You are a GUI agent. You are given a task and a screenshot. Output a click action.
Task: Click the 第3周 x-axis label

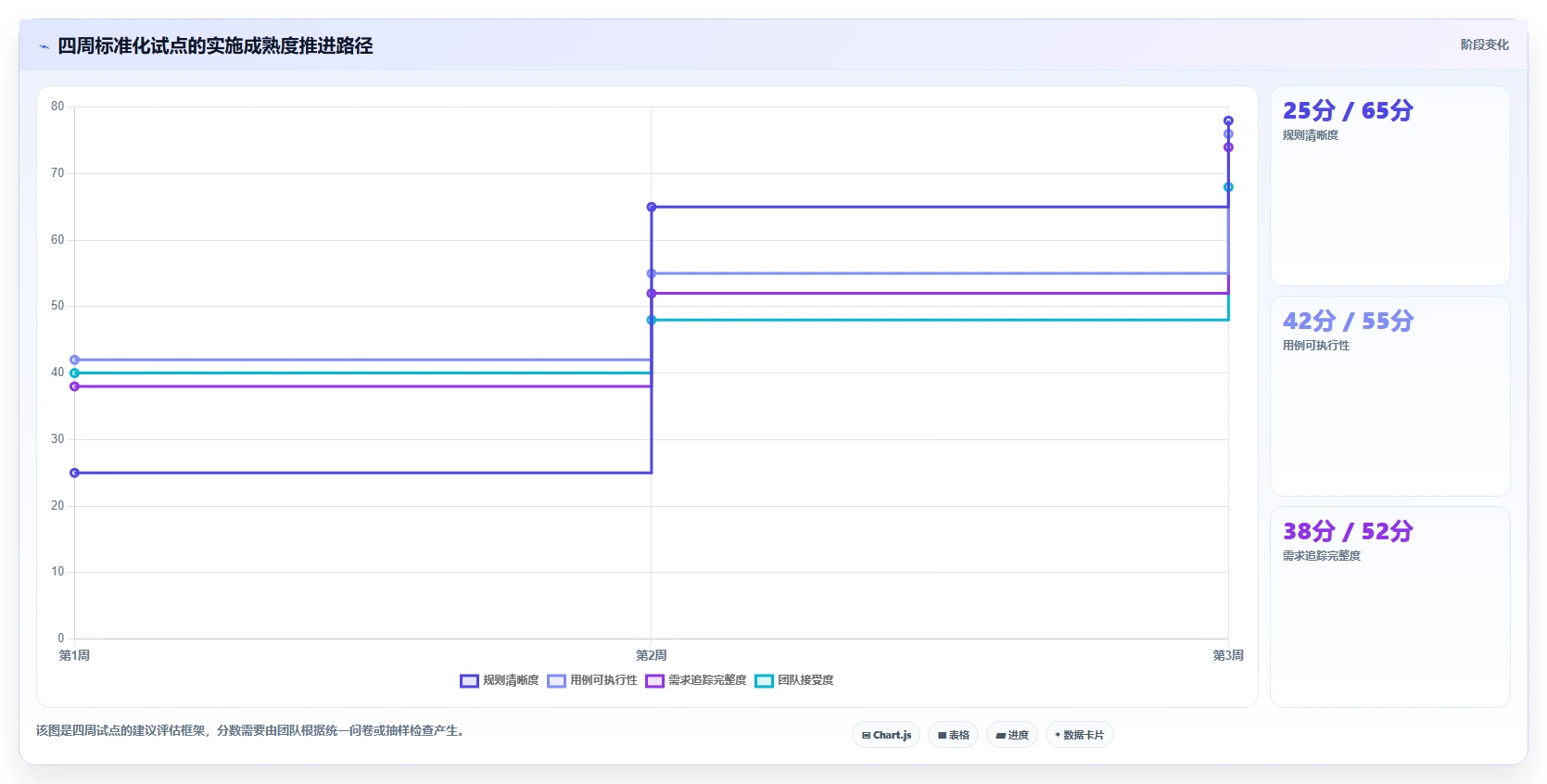pyautogui.click(x=1228, y=655)
